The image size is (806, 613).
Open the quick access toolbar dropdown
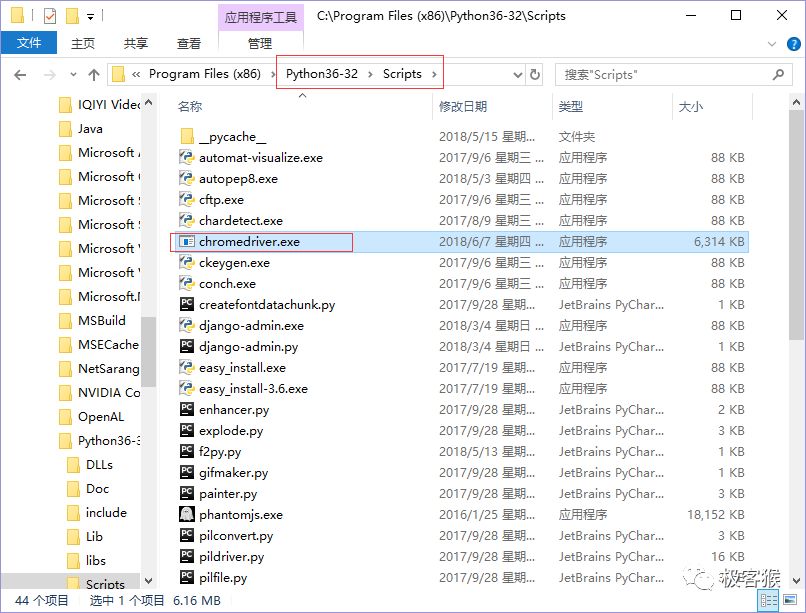[x=90, y=17]
